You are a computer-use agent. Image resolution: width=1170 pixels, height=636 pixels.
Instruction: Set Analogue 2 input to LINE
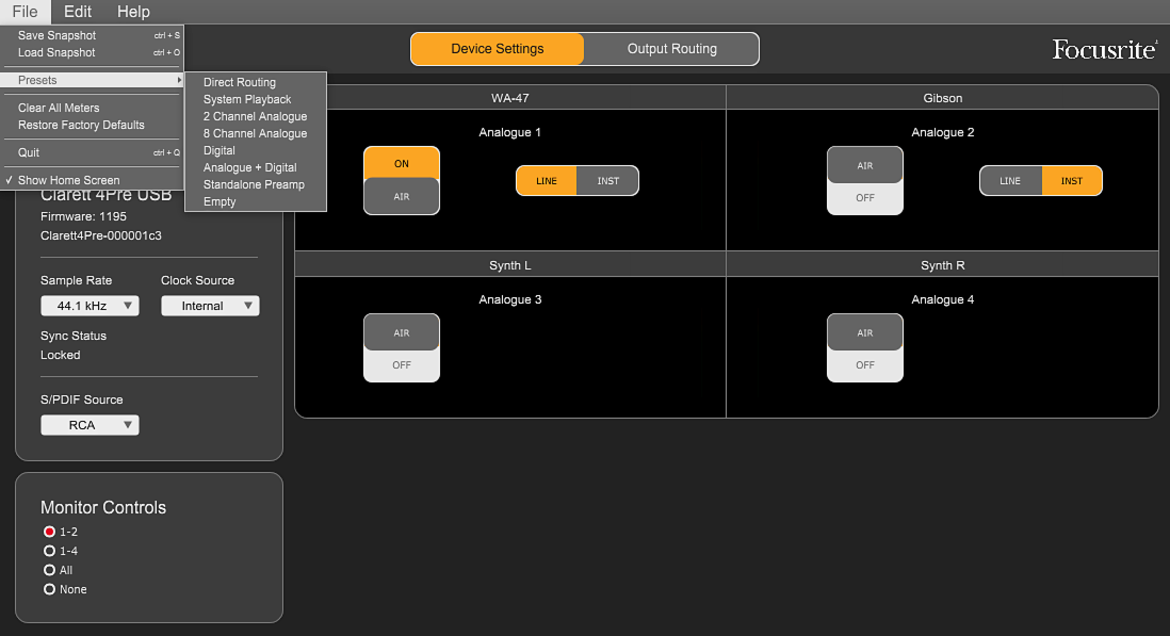(1010, 181)
